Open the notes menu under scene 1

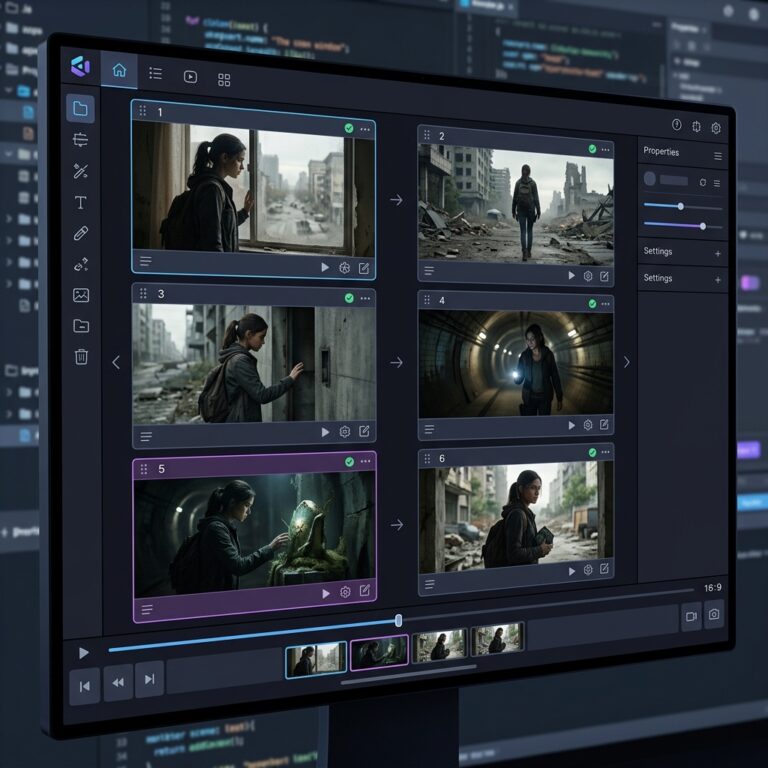pos(145,261)
